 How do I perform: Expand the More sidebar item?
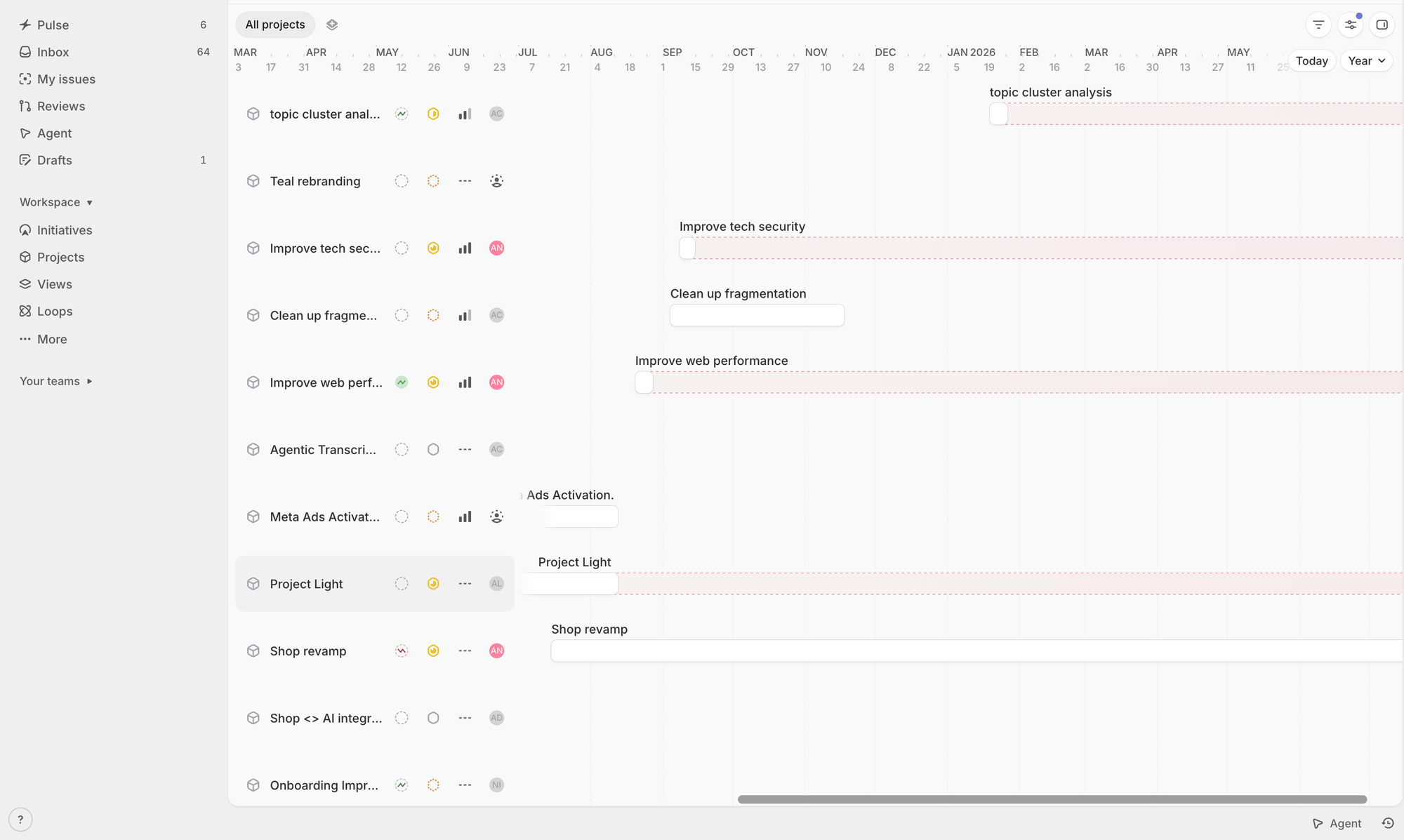click(x=44, y=339)
